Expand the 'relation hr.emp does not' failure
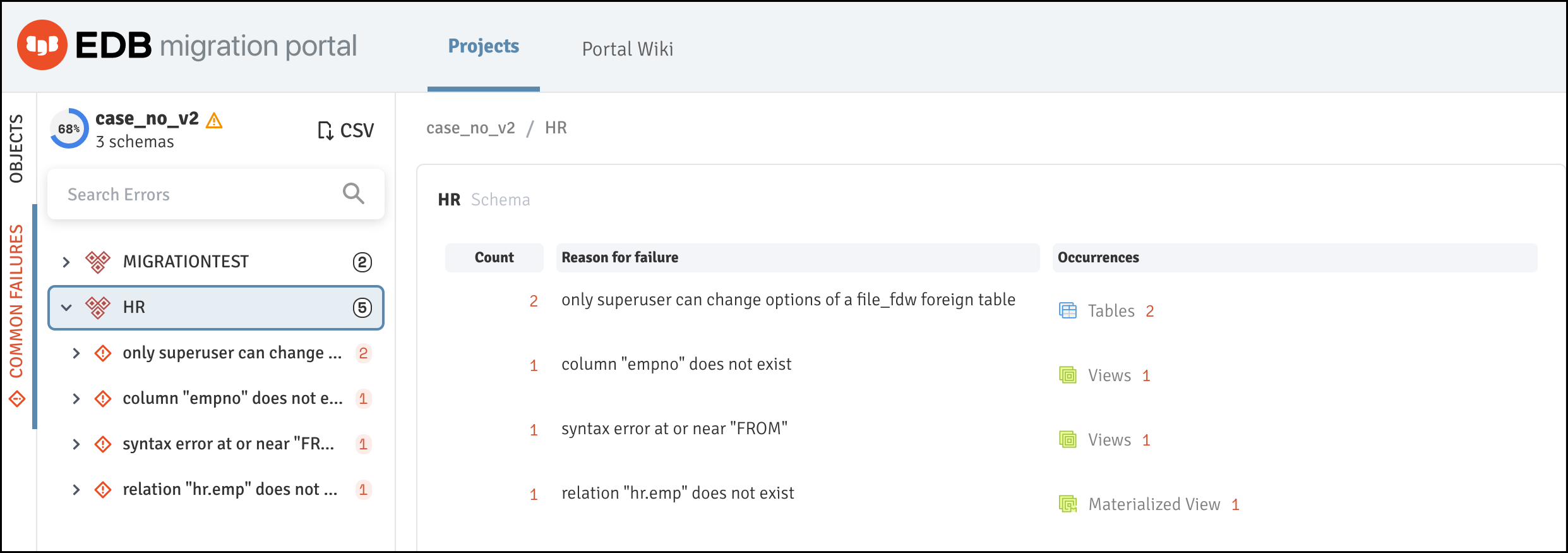Screen dimensions: 1568x553 pyautogui.click(x=76, y=490)
